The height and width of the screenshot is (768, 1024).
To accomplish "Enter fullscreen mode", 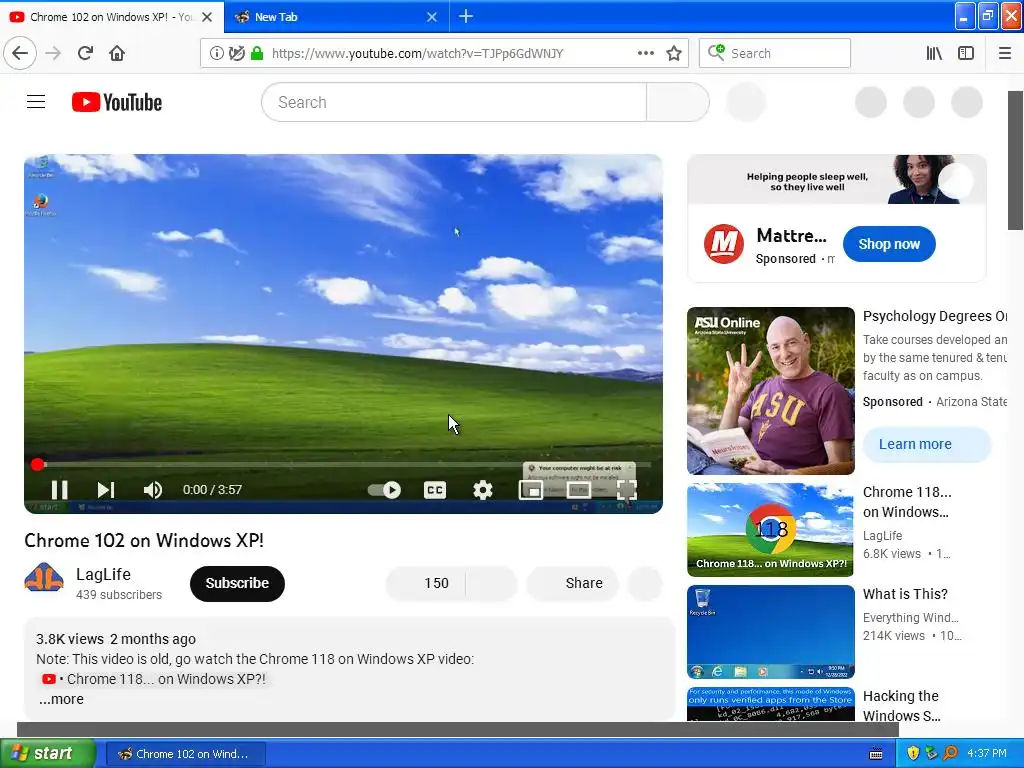I will click(626, 490).
